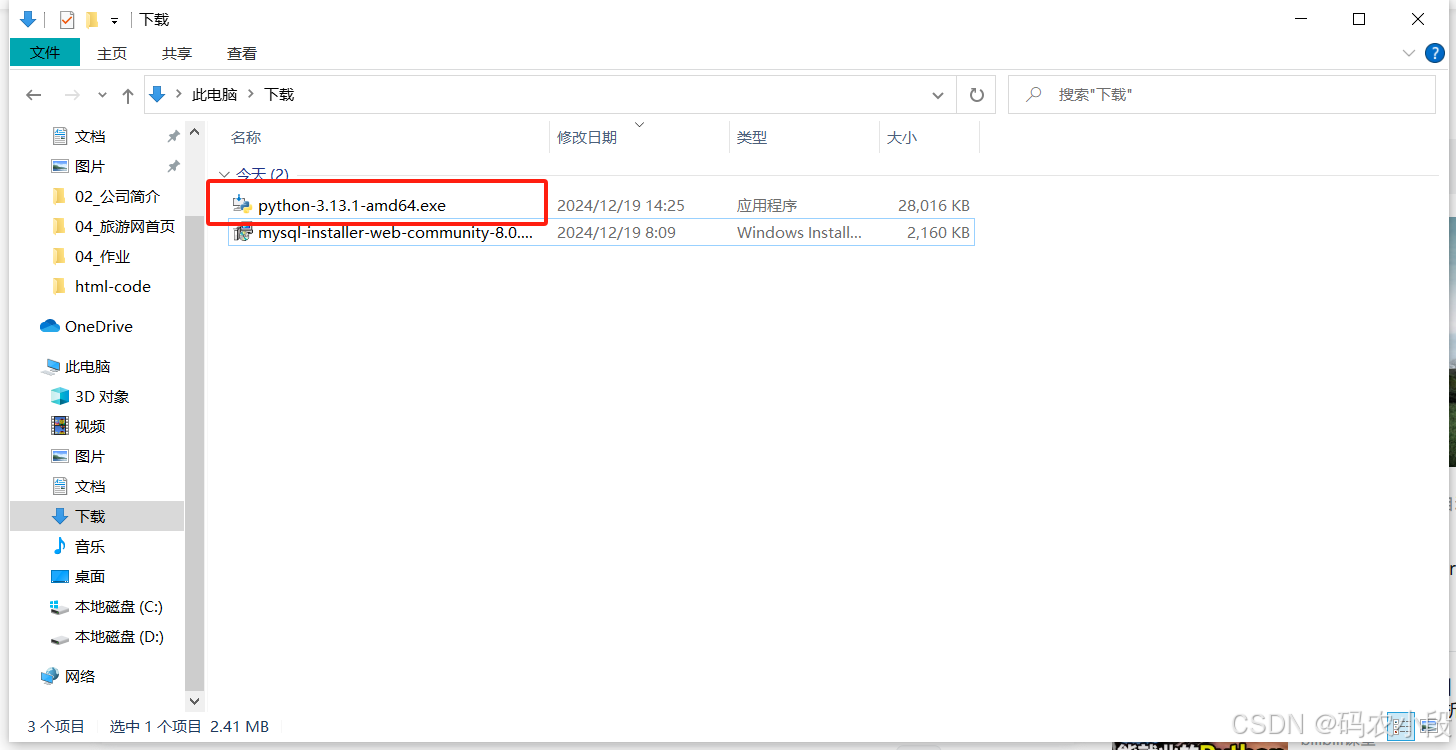Click the 本地磁盘 (C:) drive icon
This screenshot has height=750, width=1456.
coord(60,607)
